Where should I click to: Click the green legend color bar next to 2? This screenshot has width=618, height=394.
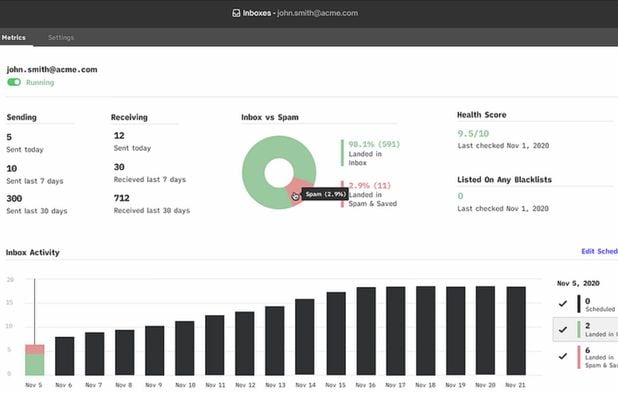click(x=579, y=329)
